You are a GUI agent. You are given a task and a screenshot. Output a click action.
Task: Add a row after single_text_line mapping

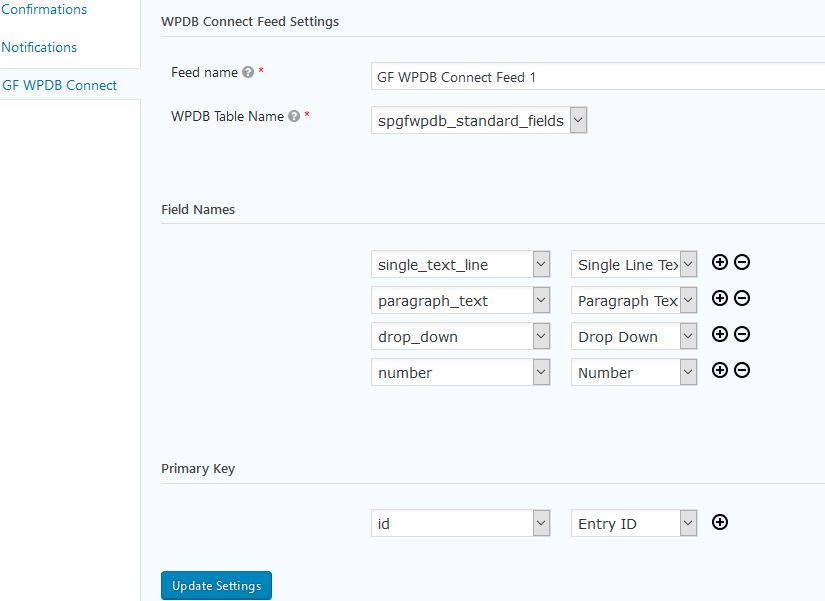pos(719,262)
